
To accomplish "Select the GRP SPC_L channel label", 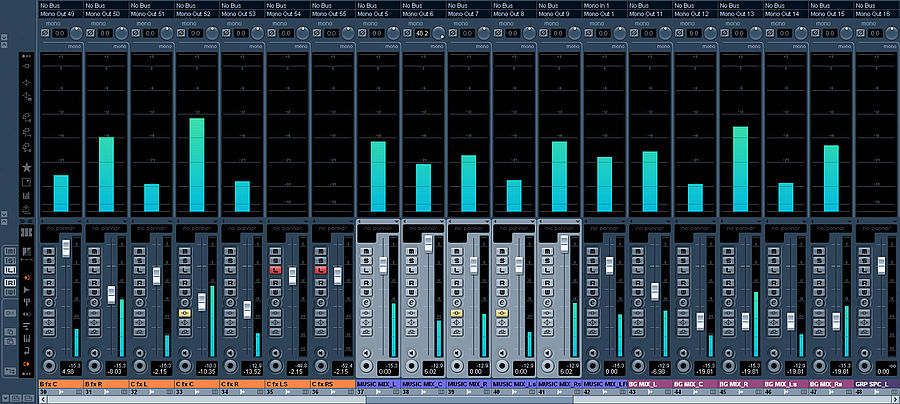I will [x=877, y=383].
